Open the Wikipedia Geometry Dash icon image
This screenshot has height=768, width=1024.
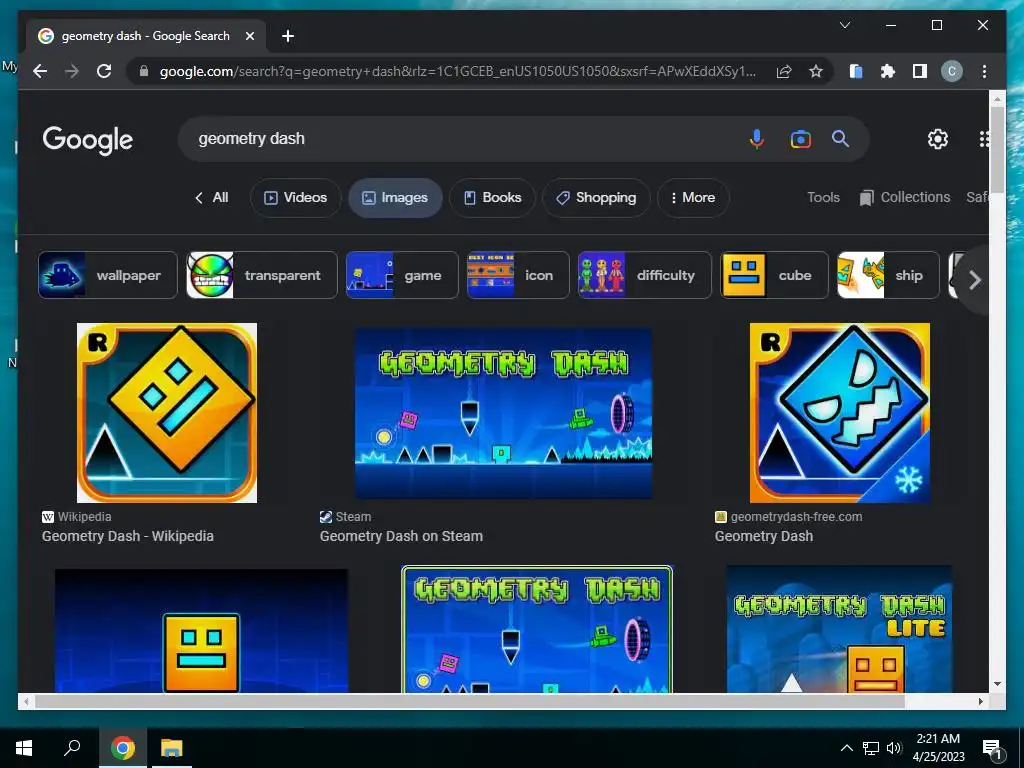tap(167, 413)
